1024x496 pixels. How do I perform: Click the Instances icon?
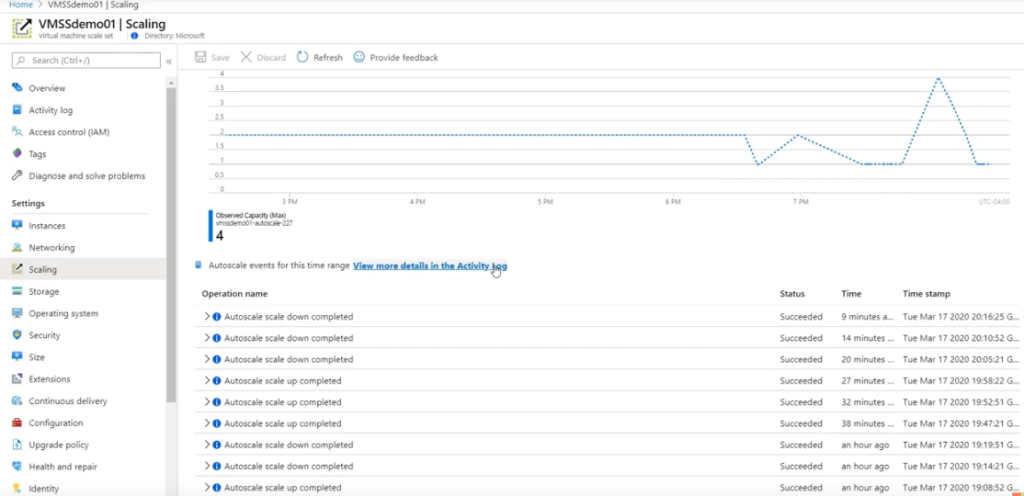click(17, 225)
